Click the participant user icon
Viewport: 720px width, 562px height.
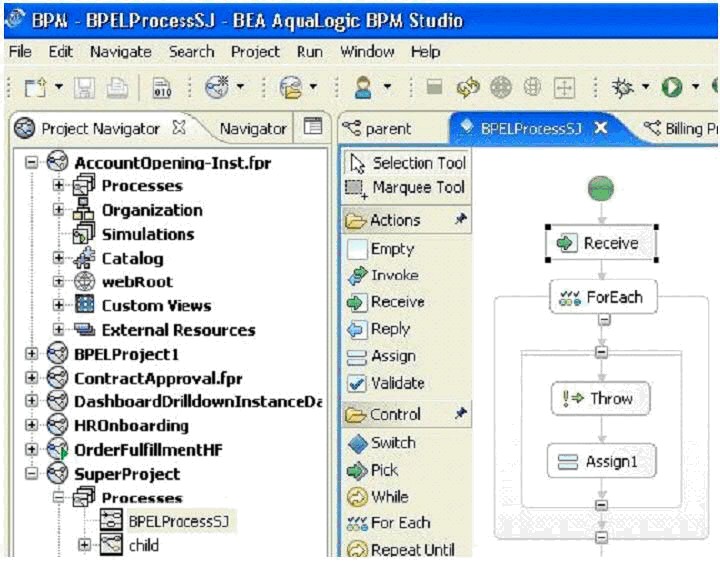(x=363, y=87)
